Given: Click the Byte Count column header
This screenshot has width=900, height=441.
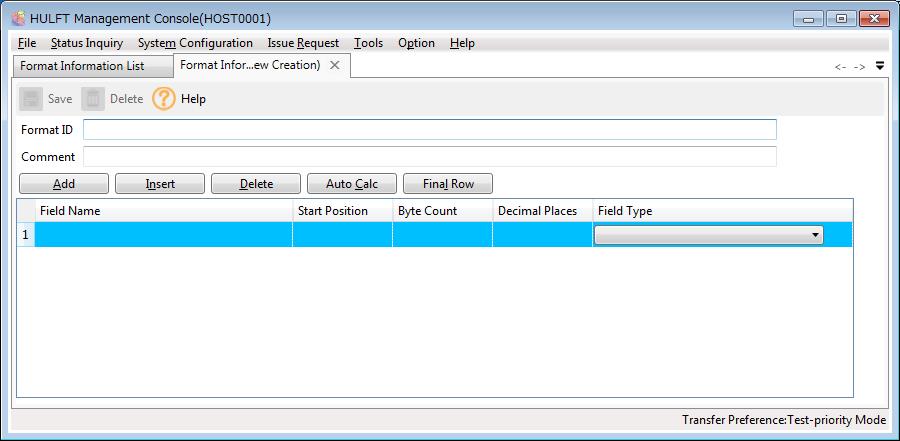Looking at the screenshot, I should point(443,211).
